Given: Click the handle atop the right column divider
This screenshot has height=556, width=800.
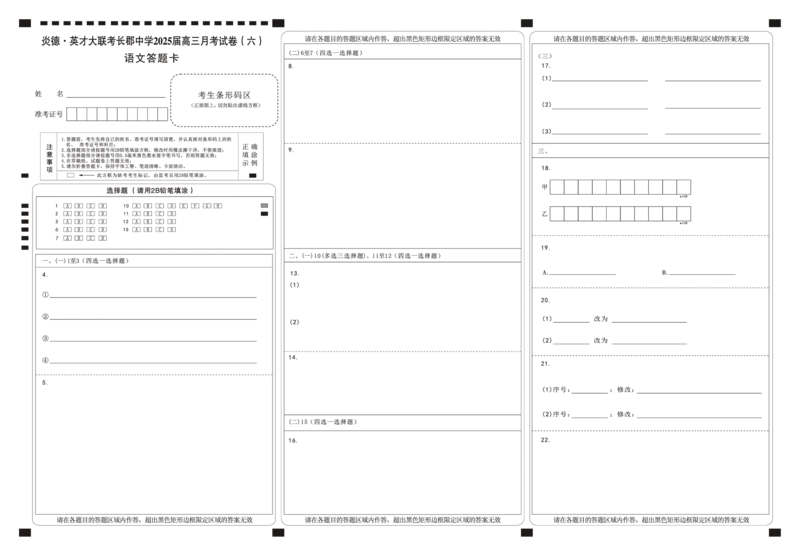Looking at the screenshot, I should click(x=528, y=22).
